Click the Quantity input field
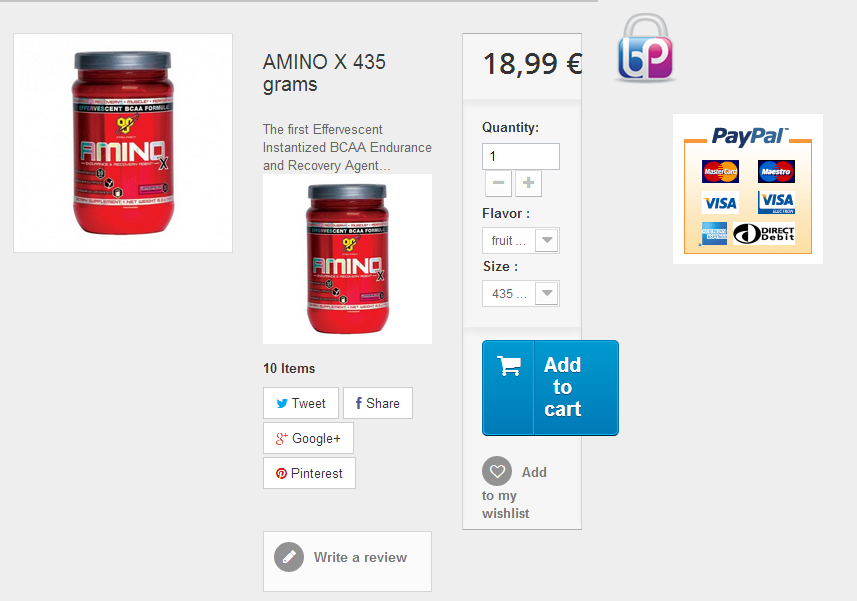Viewport: 857px width, 601px height. (x=521, y=156)
